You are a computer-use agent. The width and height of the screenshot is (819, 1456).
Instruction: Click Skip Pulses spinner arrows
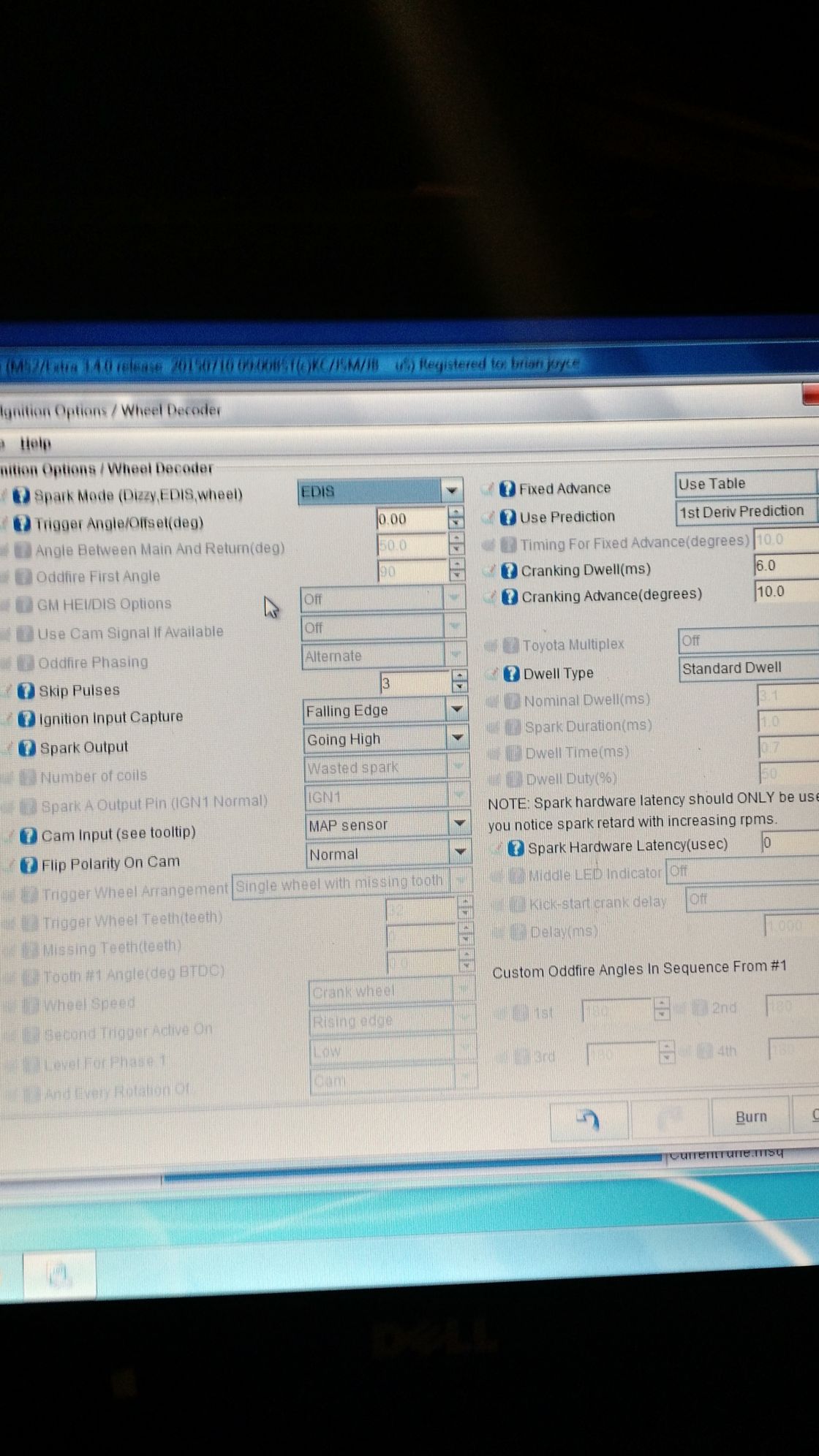click(459, 682)
